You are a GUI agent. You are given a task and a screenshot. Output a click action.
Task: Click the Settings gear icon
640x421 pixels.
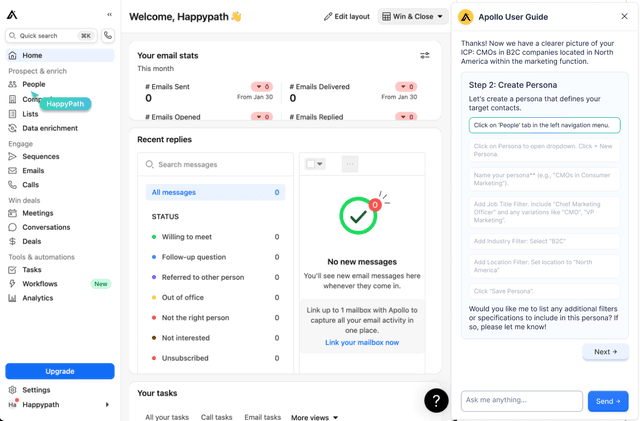pos(13,390)
